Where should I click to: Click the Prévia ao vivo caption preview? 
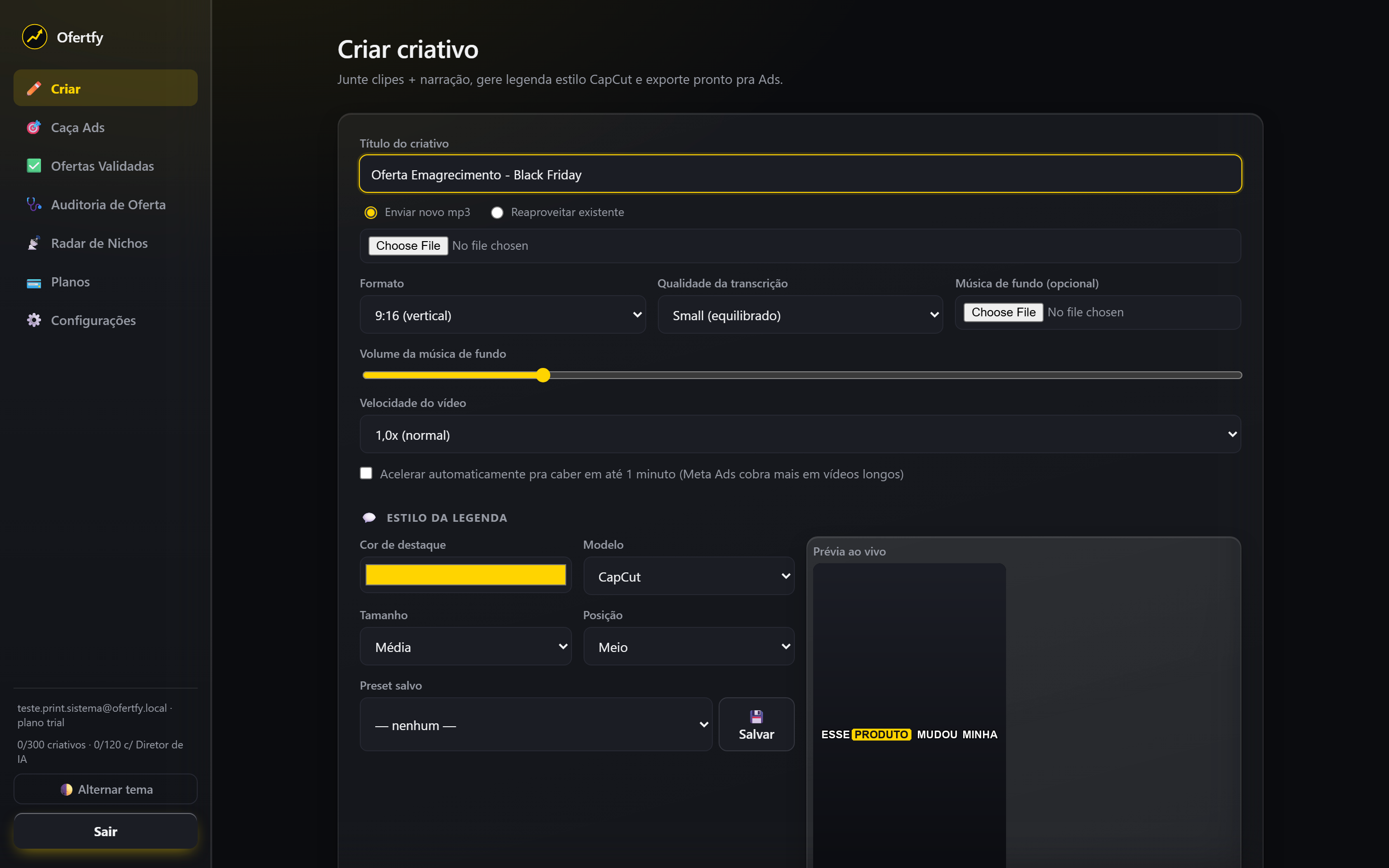[x=909, y=716]
